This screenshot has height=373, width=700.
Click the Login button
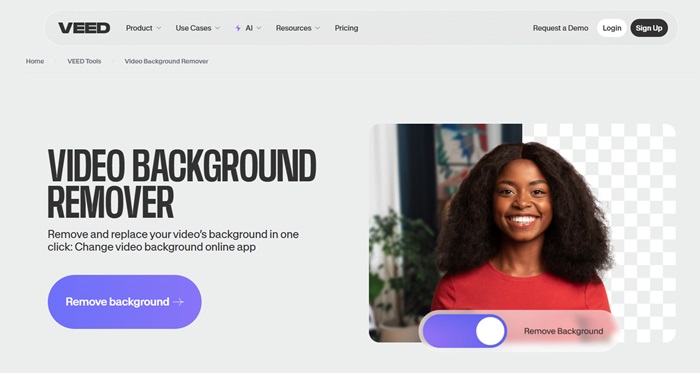point(612,28)
